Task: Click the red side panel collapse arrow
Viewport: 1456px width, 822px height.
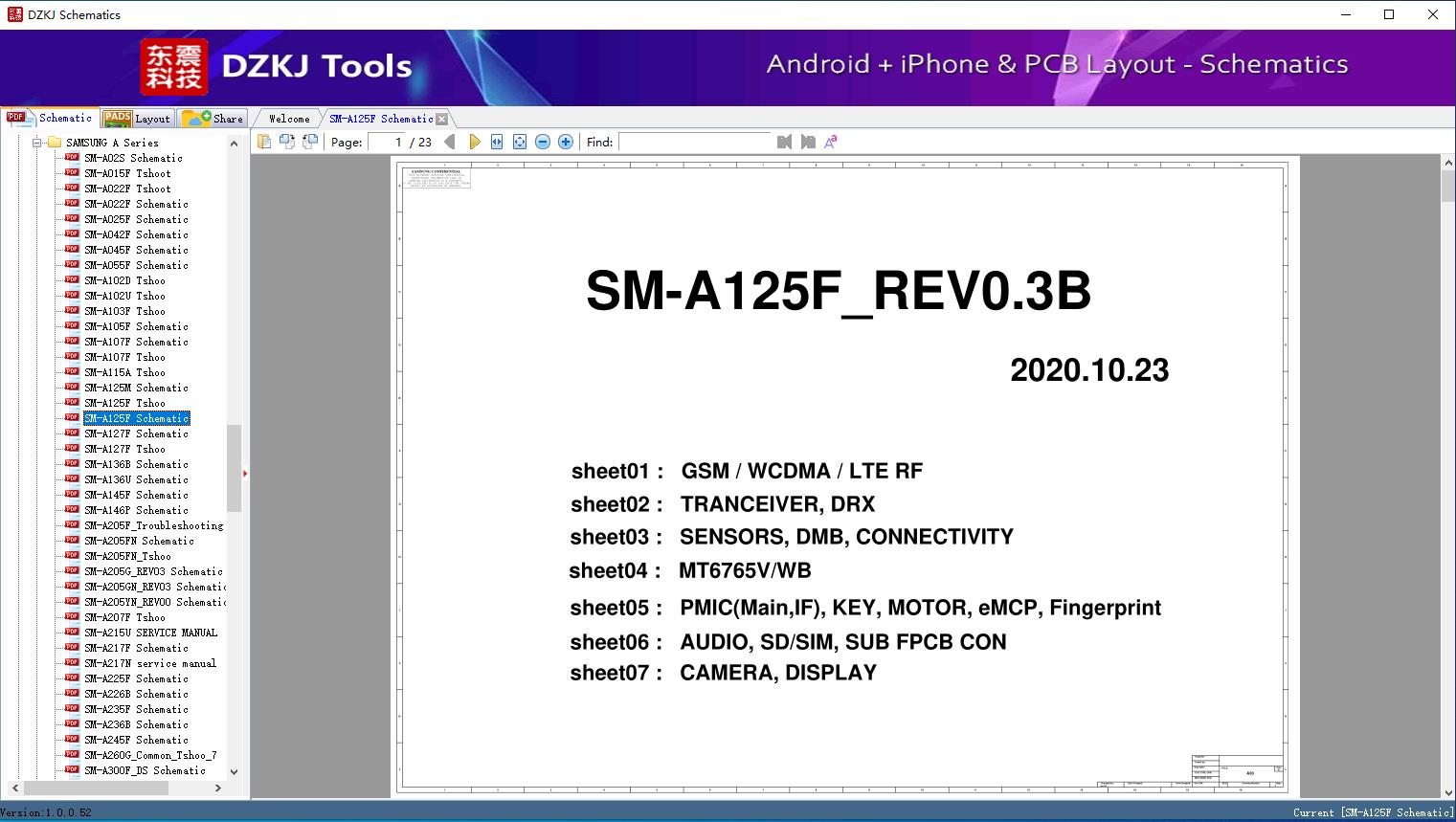Action: point(245,474)
